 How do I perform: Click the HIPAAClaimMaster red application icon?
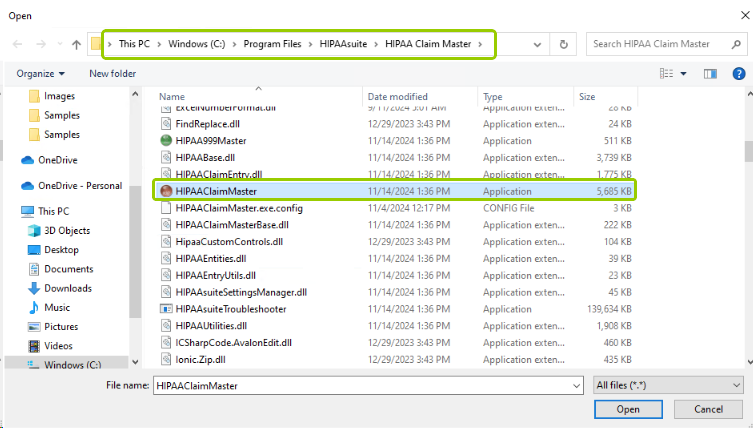coord(166,191)
